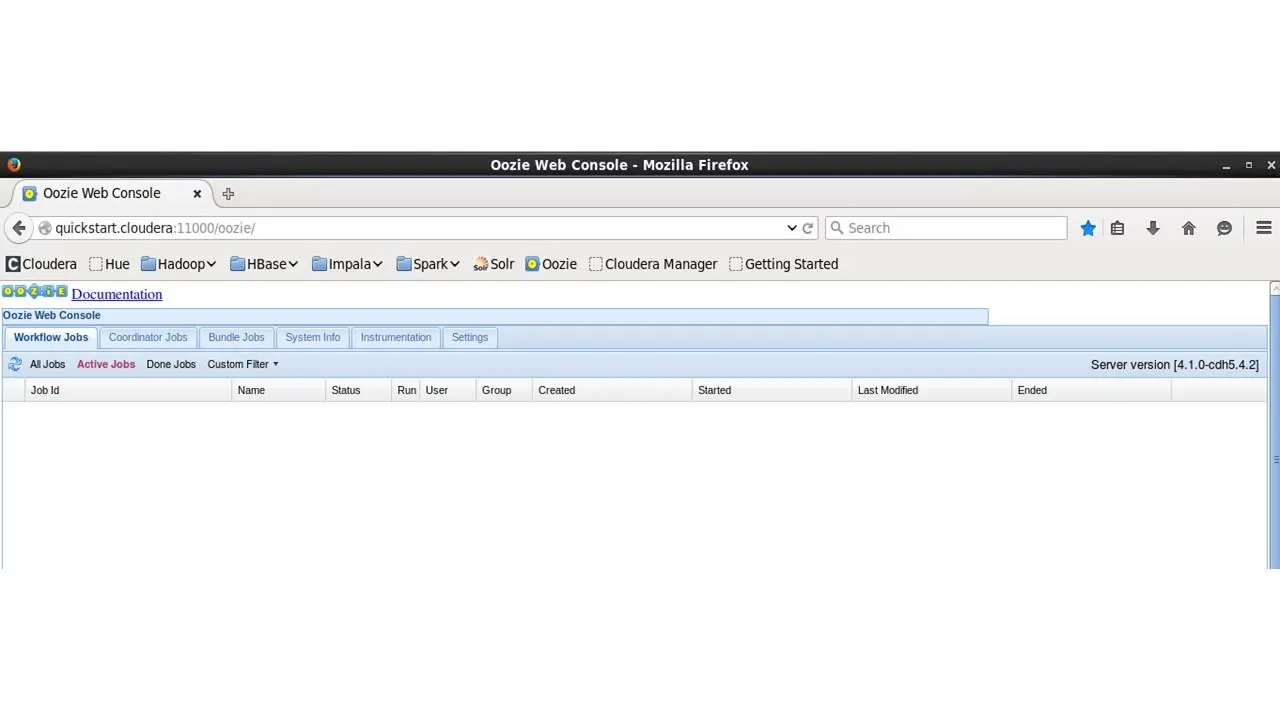Show URL history dropdown arrow
The width and height of the screenshot is (1280, 720).
[792, 228]
